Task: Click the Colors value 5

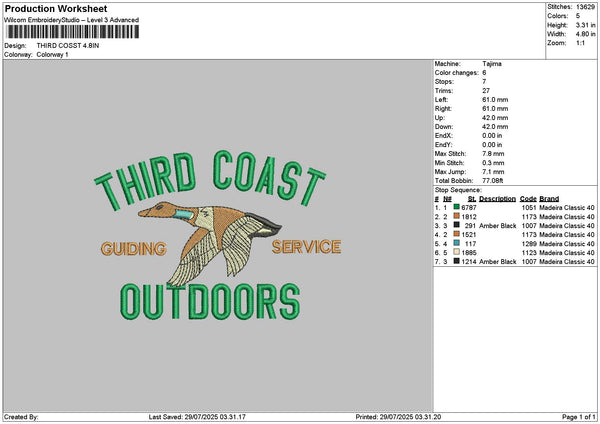Action: coord(578,16)
